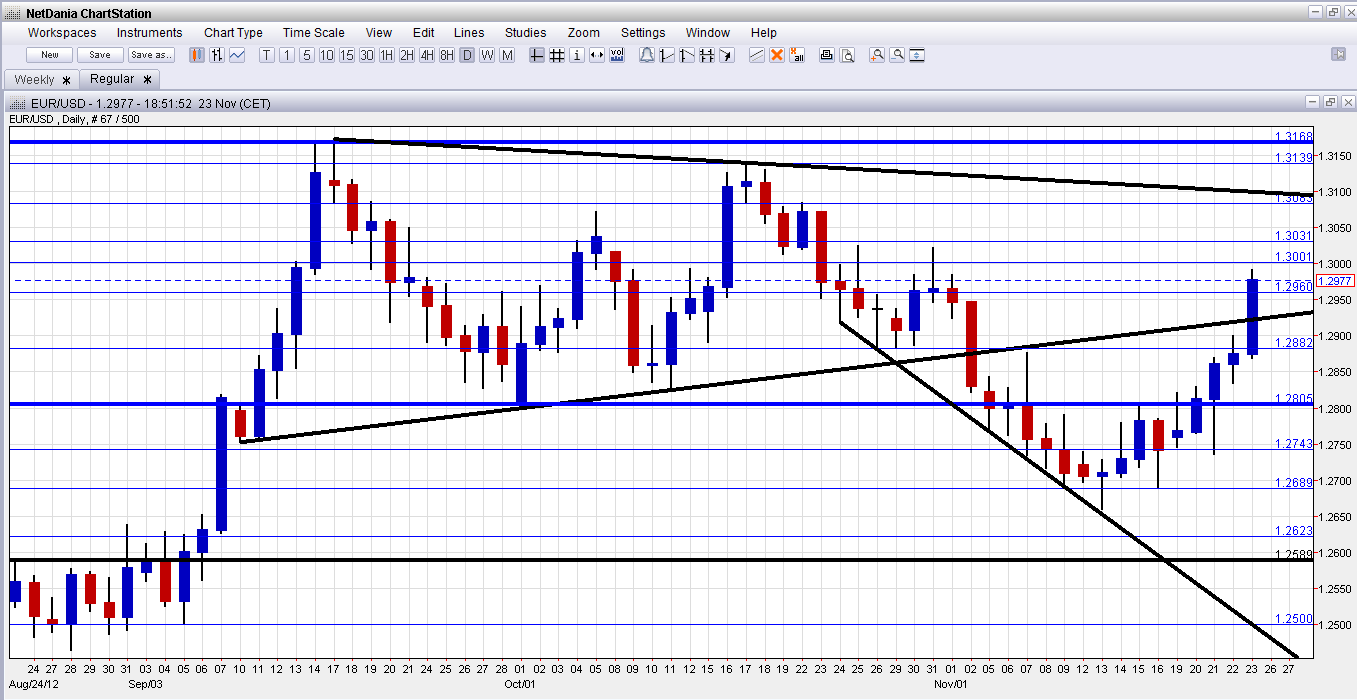Select the 4H timeframe button

click(427, 55)
